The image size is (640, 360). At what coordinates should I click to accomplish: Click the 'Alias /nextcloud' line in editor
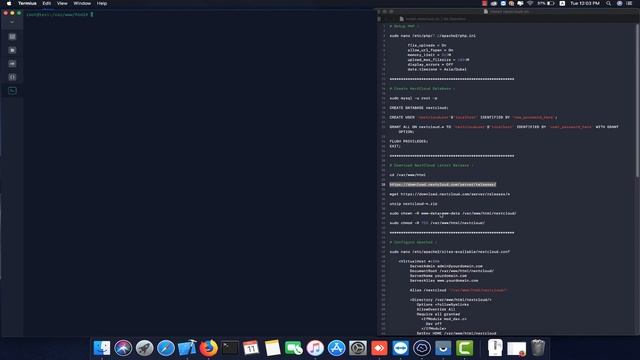coord(458,290)
